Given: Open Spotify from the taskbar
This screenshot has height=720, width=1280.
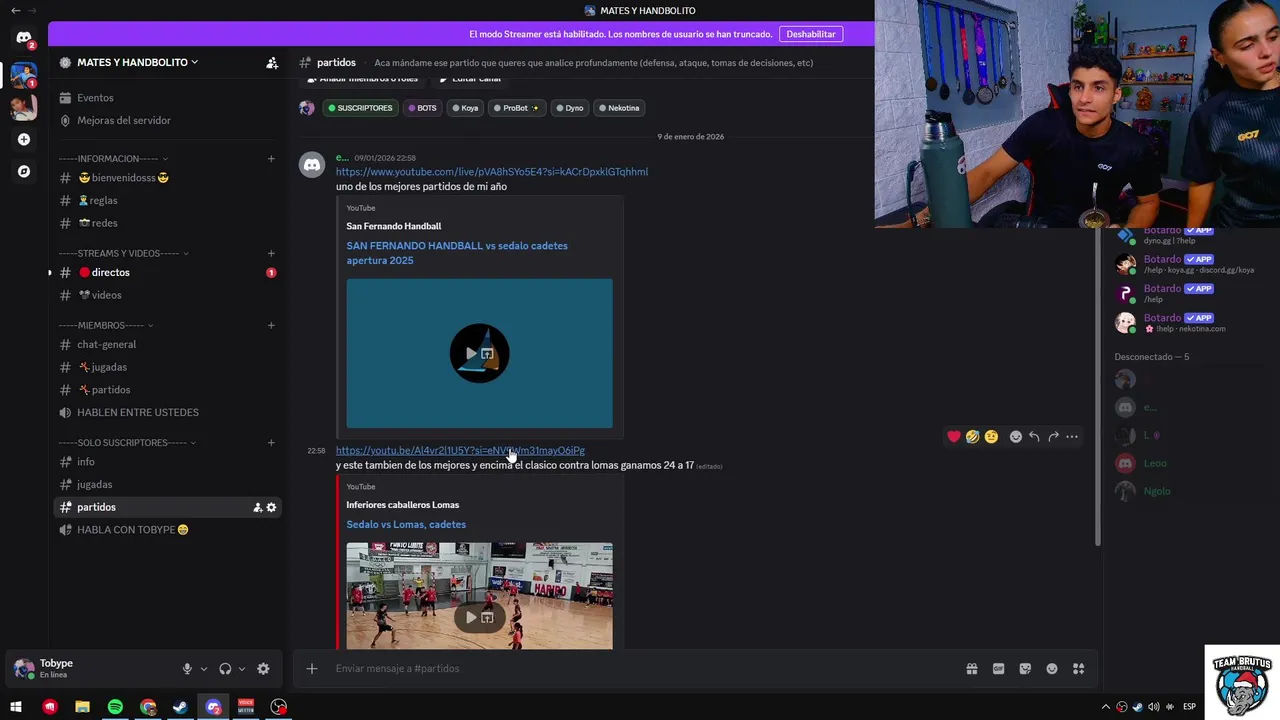Looking at the screenshot, I should tap(115, 707).
